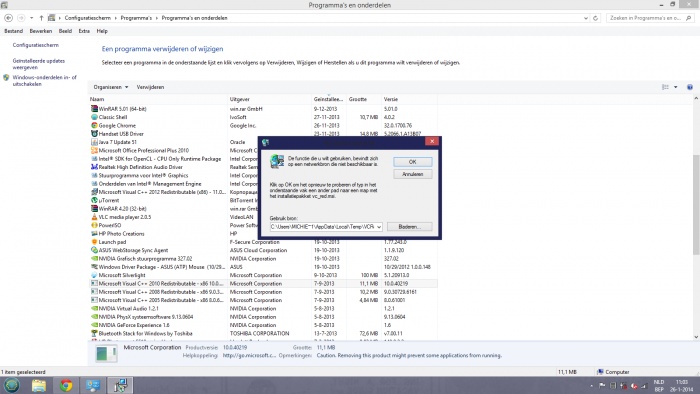Expand the Organiseren dropdown
The image size is (700, 394).
(111, 87)
